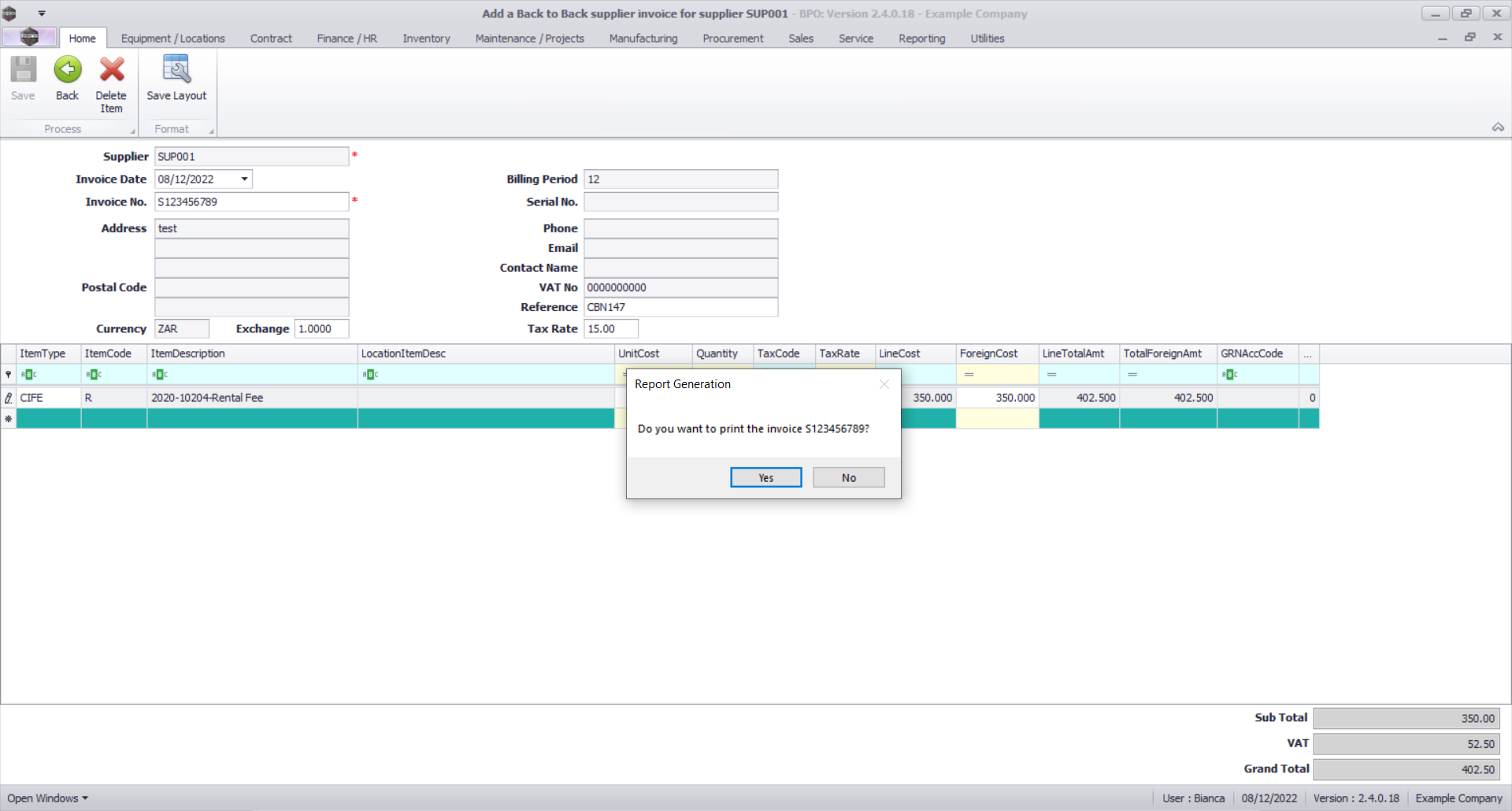Open the Utilities tab
The width and height of the screenshot is (1512, 811).
coord(988,39)
